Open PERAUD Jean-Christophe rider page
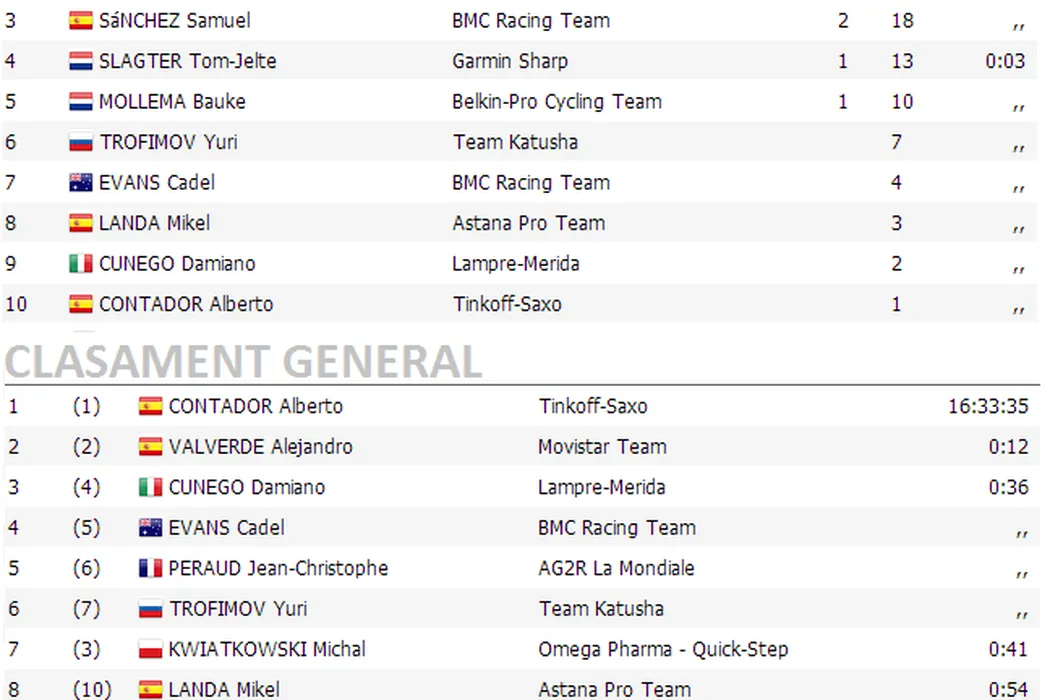The width and height of the screenshot is (1050, 700). [x=278, y=569]
